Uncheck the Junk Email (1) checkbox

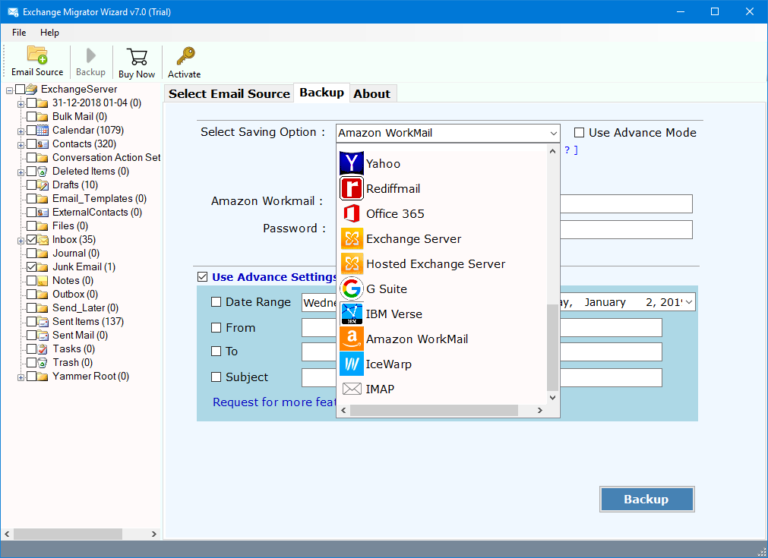(x=31, y=267)
